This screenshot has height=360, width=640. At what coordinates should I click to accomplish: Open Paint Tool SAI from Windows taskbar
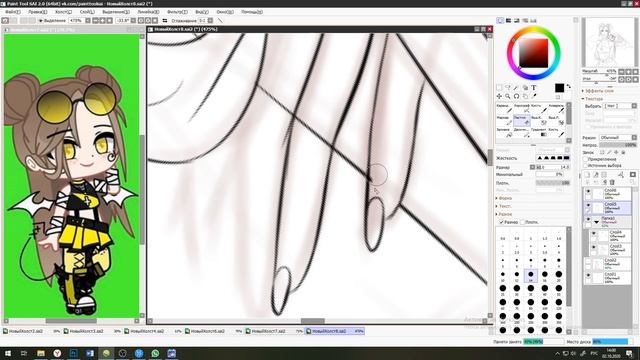[106, 353]
